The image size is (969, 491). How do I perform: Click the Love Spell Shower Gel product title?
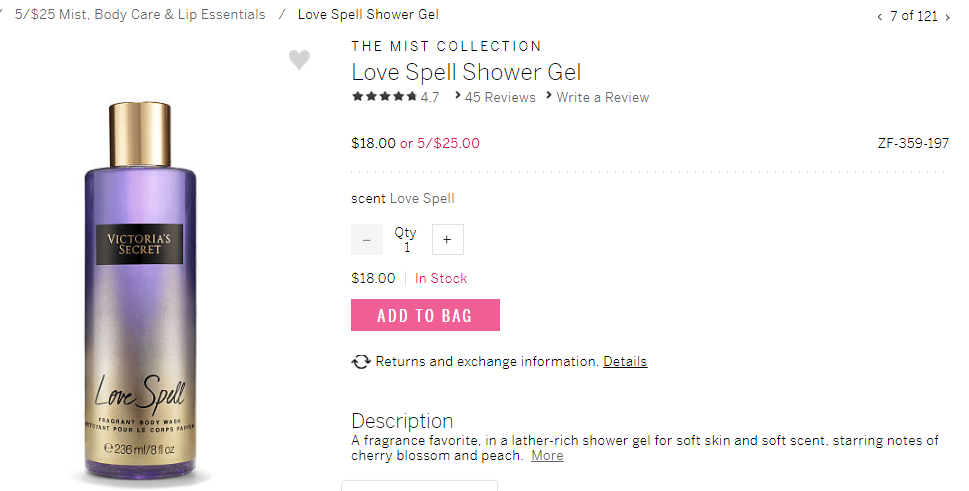click(466, 72)
